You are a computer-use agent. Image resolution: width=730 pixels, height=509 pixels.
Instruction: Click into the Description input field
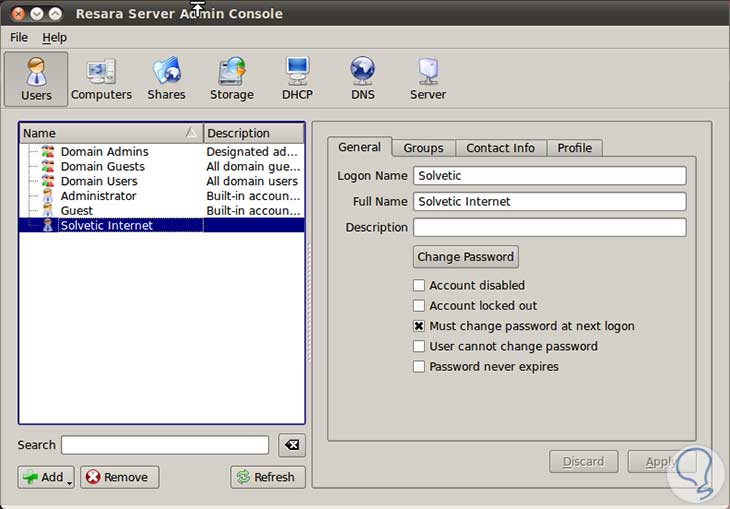(x=549, y=228)
